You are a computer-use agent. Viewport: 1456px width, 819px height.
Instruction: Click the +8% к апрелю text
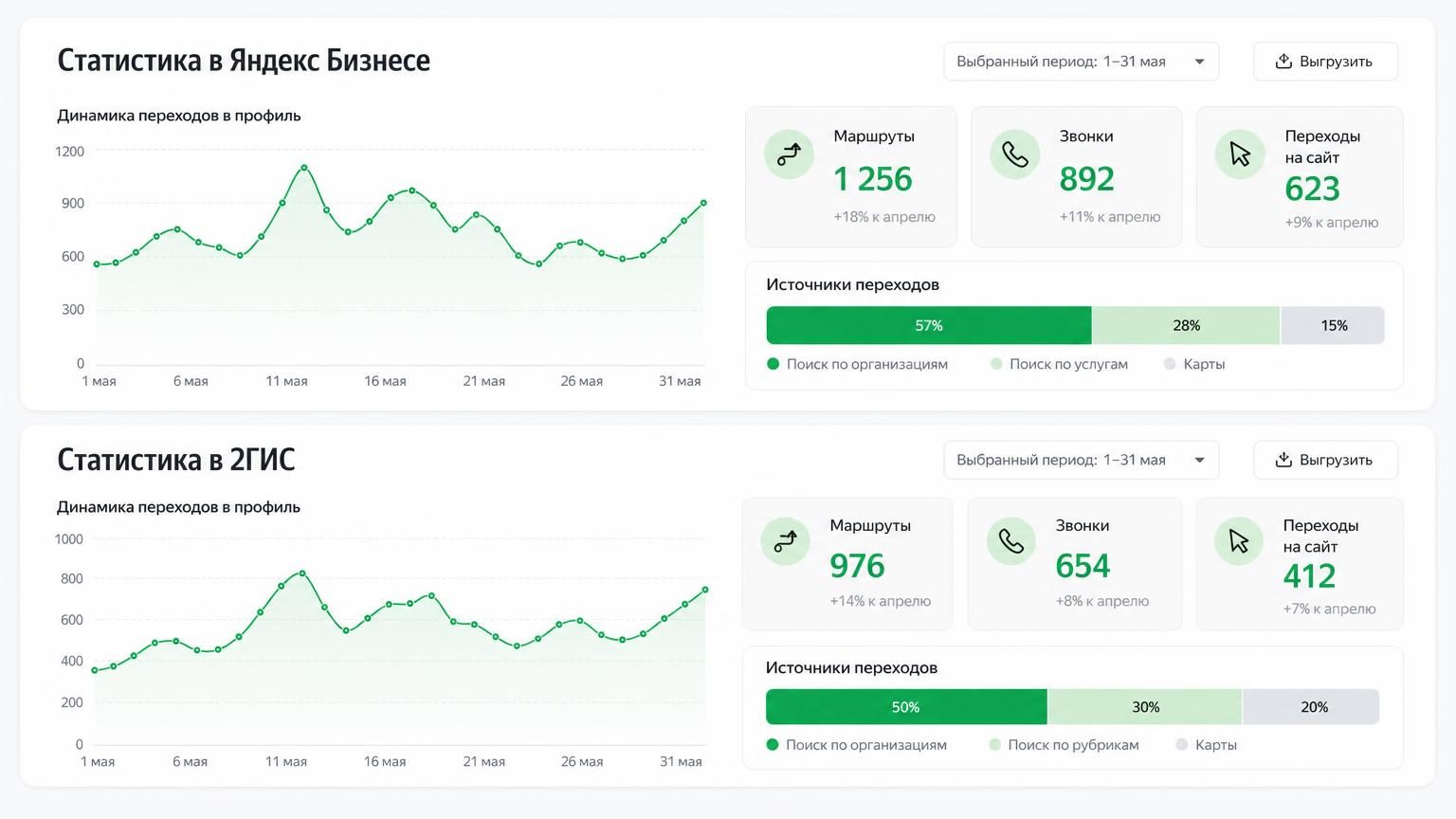coord(1102,601)
